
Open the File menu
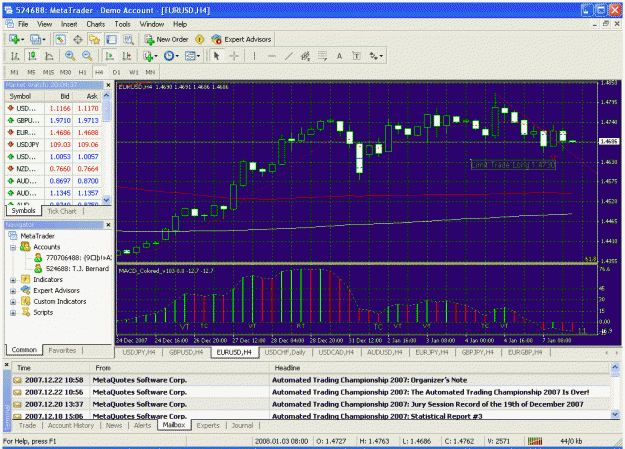point(23,24)
